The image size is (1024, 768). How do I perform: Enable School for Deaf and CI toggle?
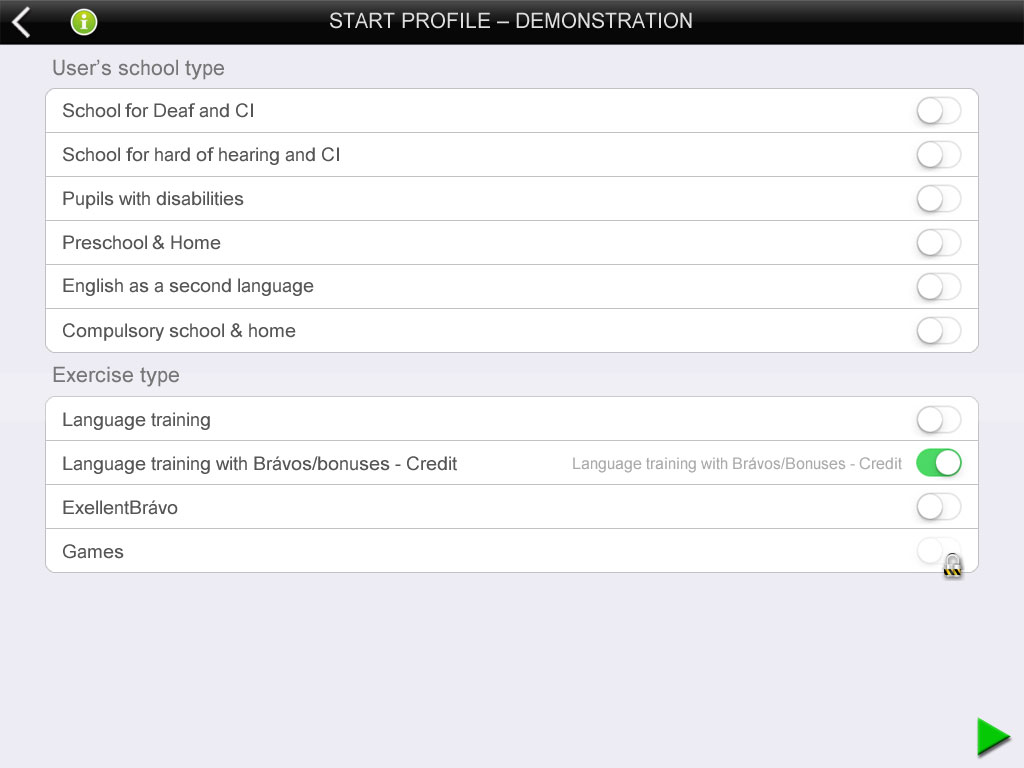point(938,111)
